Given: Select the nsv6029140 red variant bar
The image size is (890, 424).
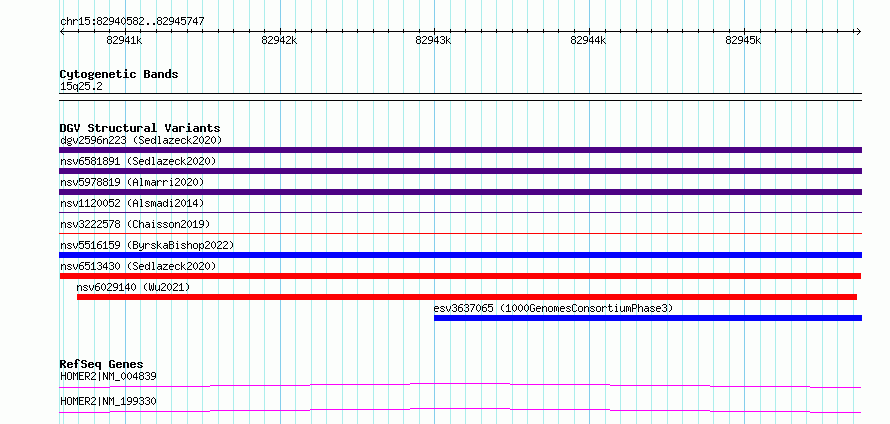Looking at the screenshot, I should tap(467, 297).
